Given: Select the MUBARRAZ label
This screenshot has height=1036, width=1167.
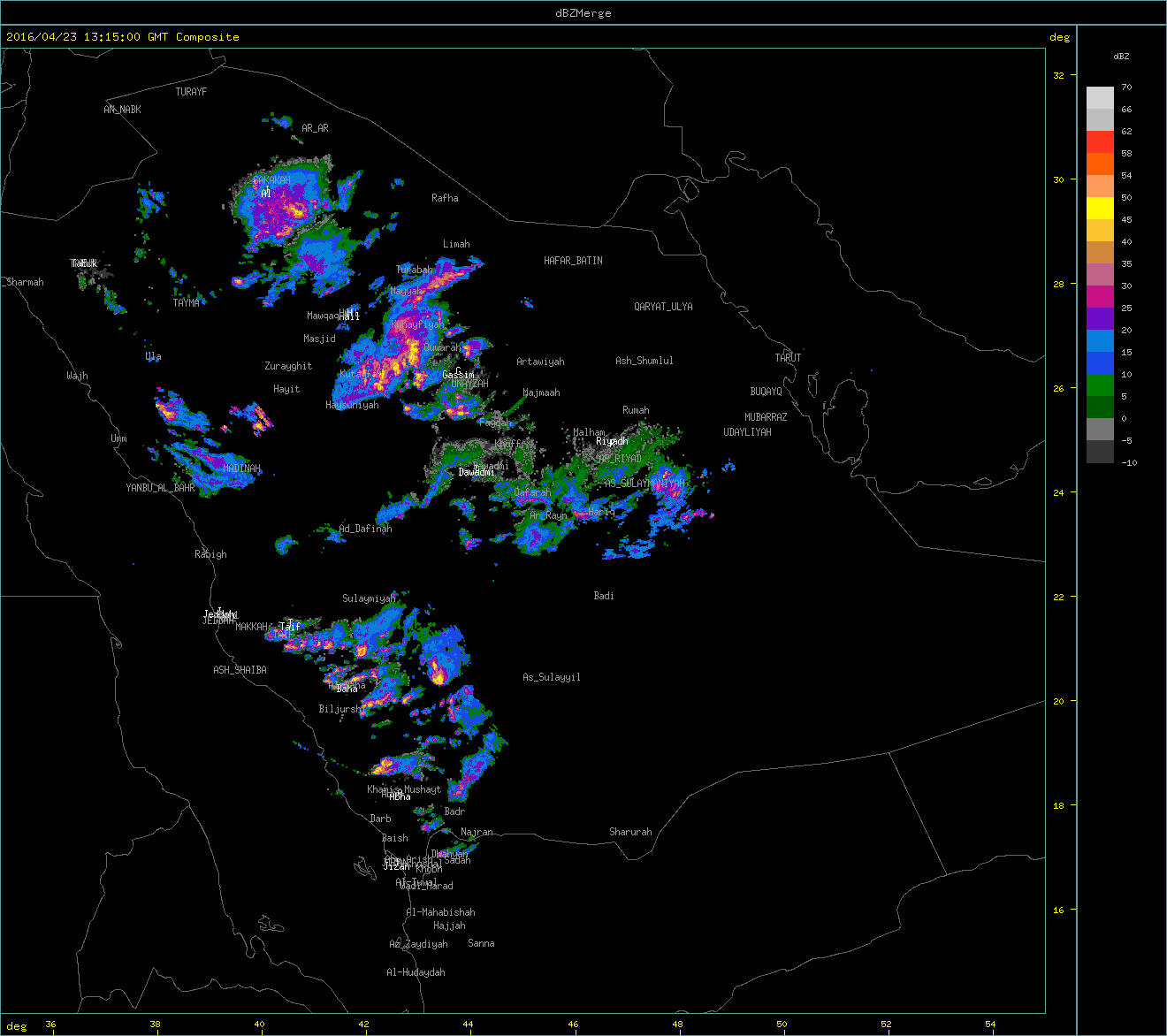Looking at the screenshot, I should [766, 417].
